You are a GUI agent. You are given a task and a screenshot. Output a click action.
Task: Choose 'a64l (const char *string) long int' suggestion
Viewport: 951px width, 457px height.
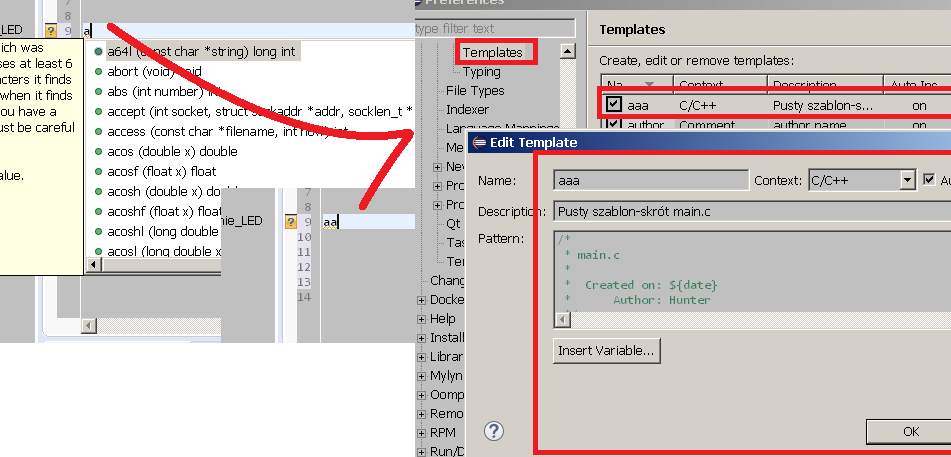(201, 52)
